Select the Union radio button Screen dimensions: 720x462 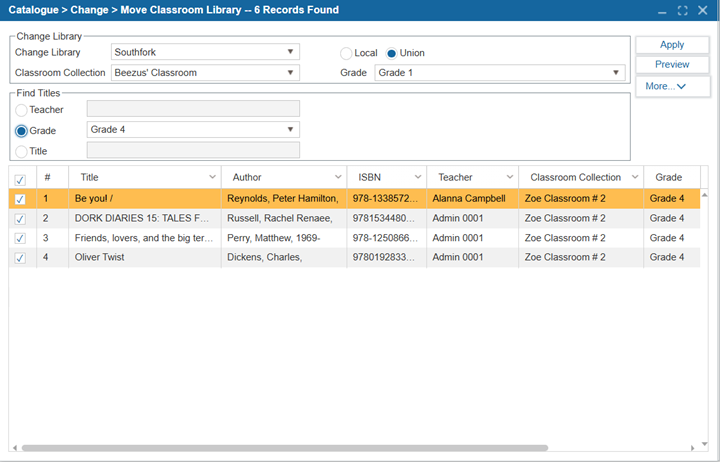coord(391,54)
